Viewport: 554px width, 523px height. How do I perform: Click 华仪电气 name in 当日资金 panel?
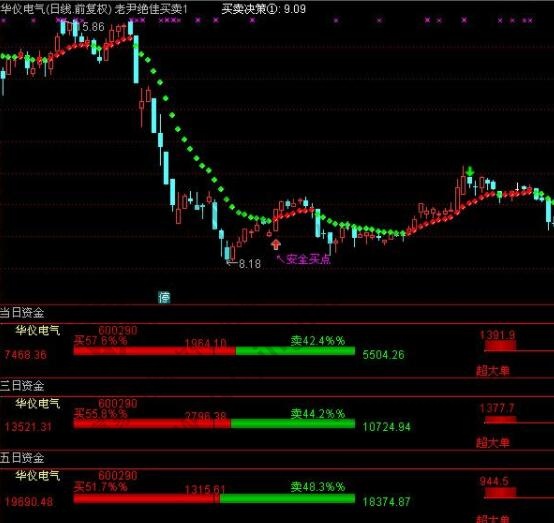[38, 330]
